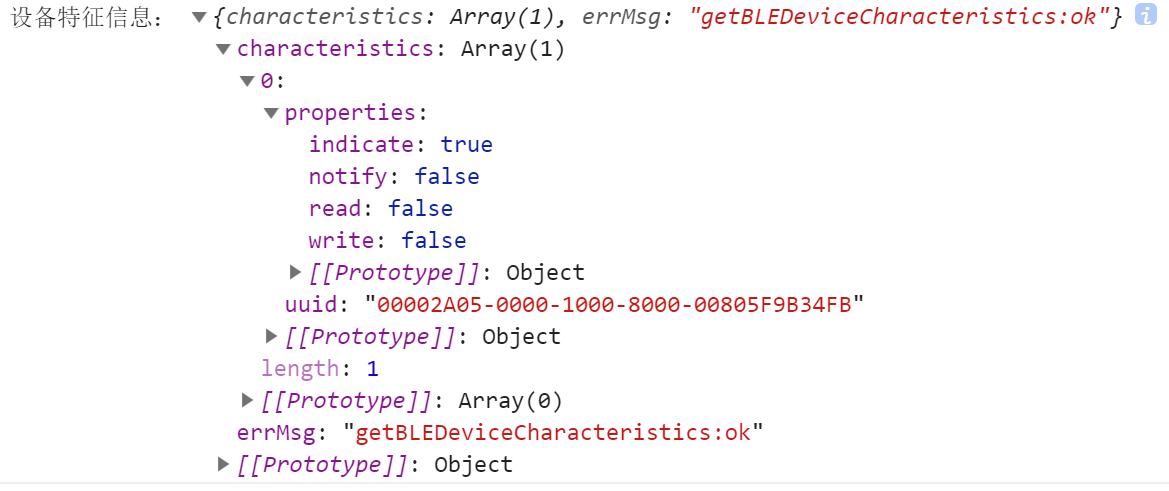Select the notify: false property line
The height and width of the screenshot is (491, 1169).
(394, 177)
